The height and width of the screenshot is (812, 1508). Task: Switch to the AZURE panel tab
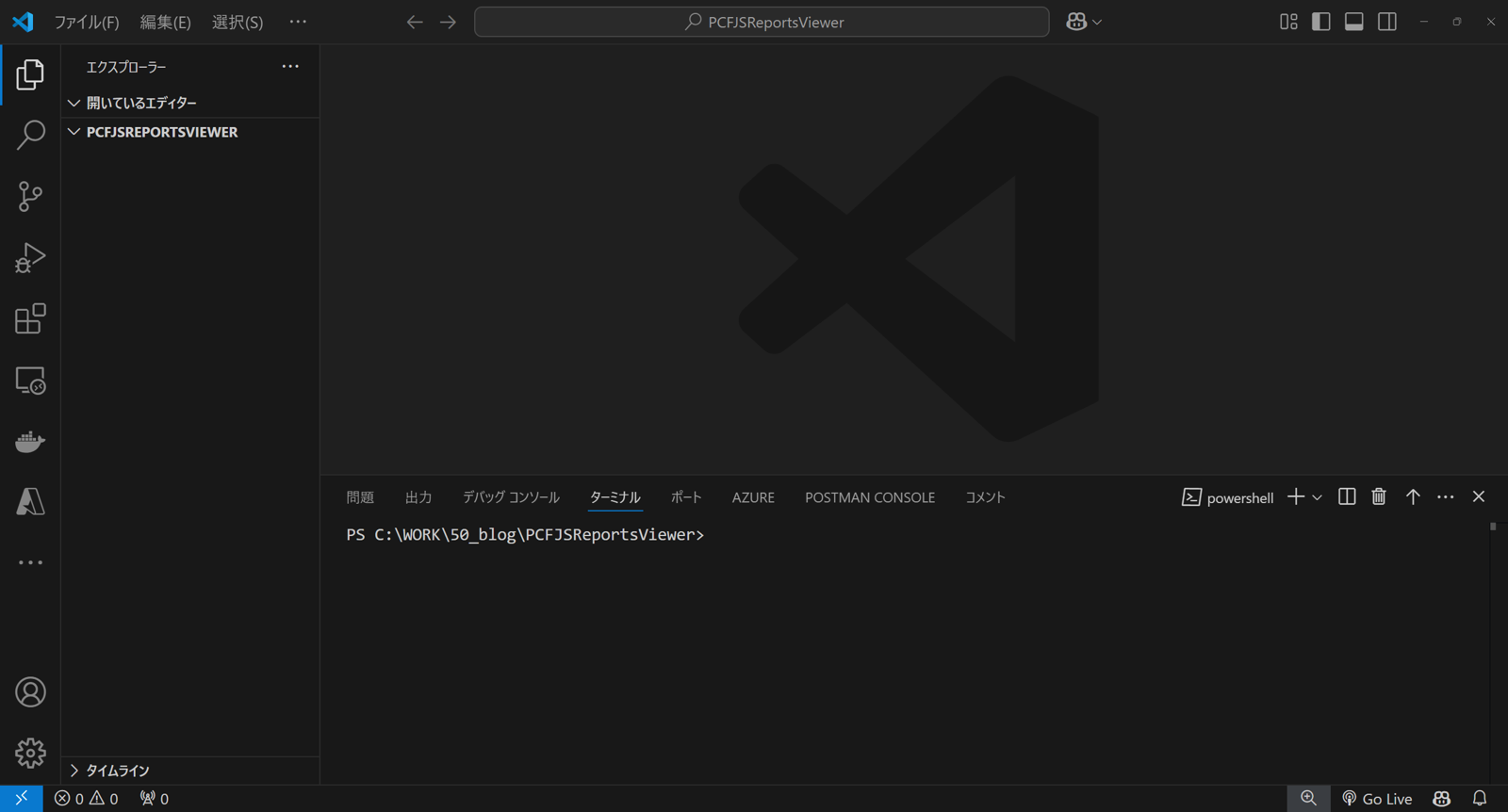pyautogui.click(x=753, y=497)
